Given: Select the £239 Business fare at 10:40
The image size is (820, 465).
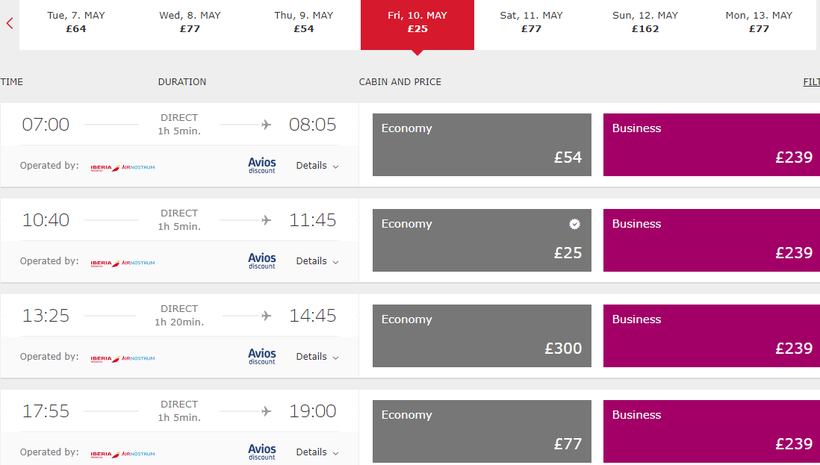Looking at the screenshot, I should click(711, 240).
